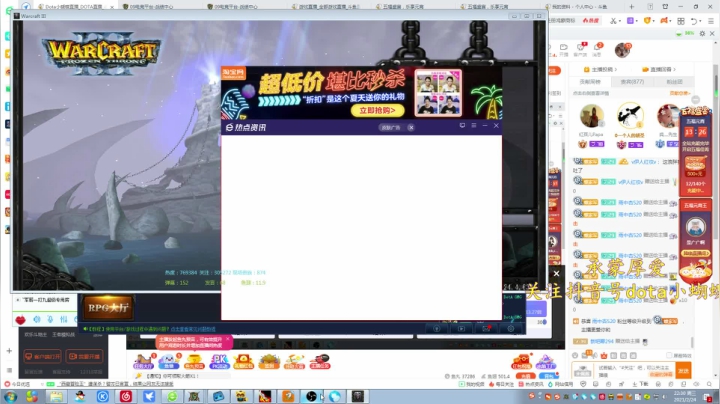The image size is (720, 404).
Task: Dismiss the ad in the 热点资讯 title bar
Action: pyautogui.click(x=411, y=127)
